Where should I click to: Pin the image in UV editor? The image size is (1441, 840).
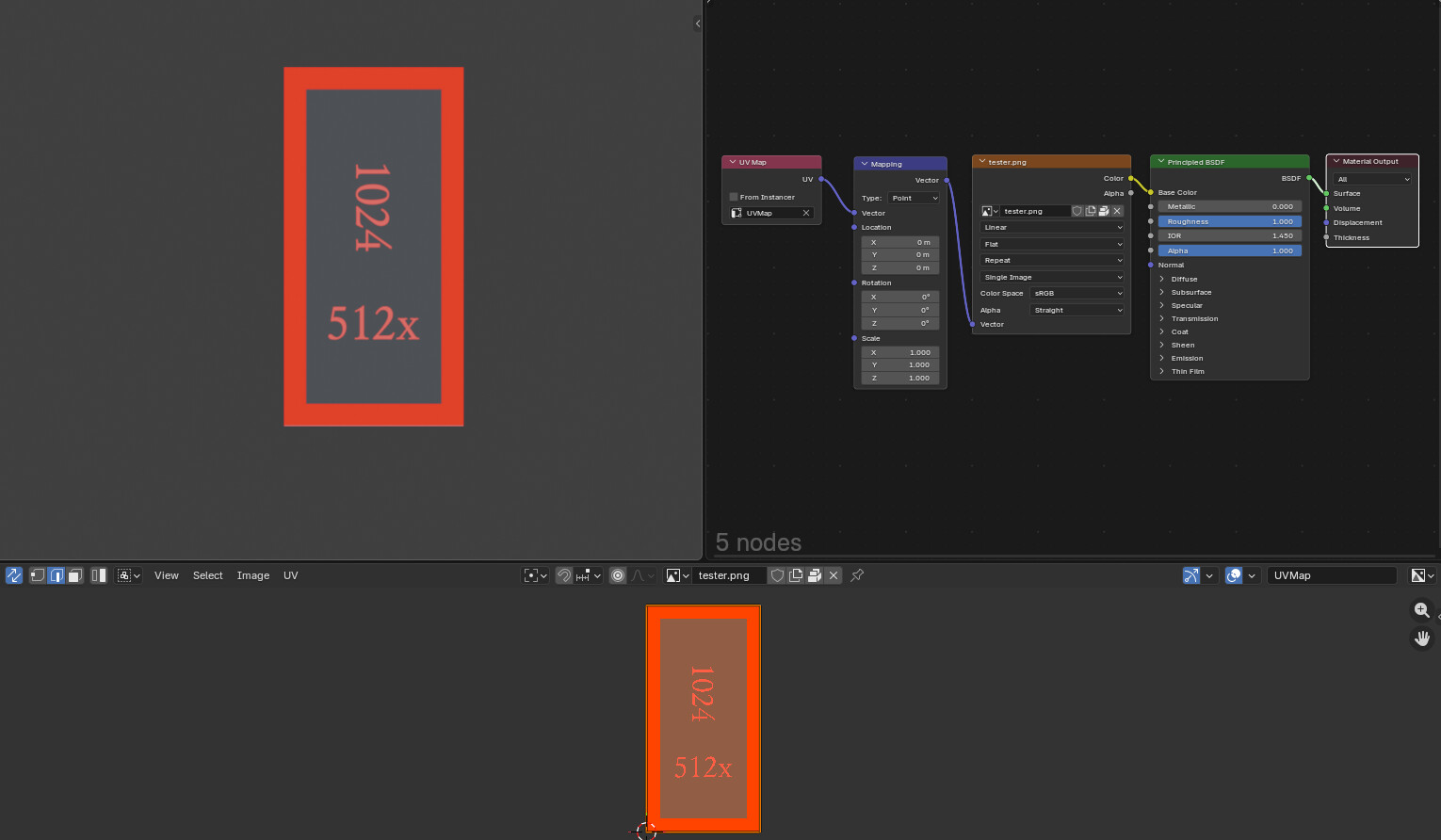click(857, 575)
